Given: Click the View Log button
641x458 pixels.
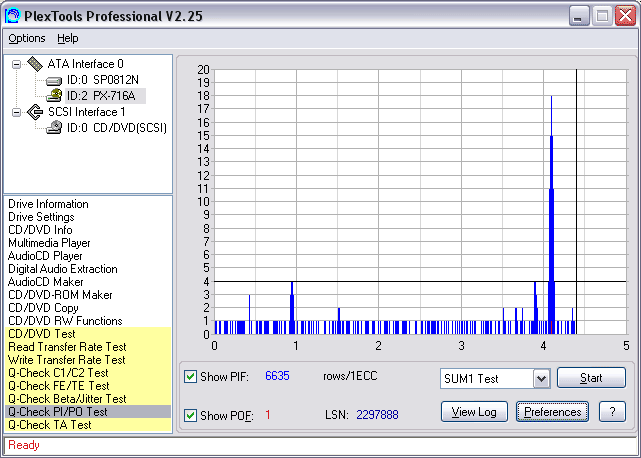Looking at the screenshot, I should click(474, 412).
